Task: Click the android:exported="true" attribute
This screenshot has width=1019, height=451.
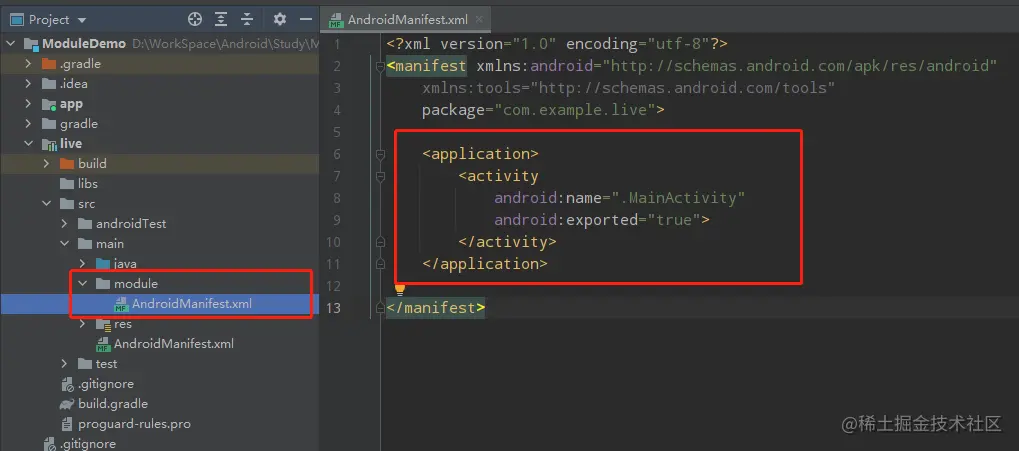Action: [x=596, y=220]
